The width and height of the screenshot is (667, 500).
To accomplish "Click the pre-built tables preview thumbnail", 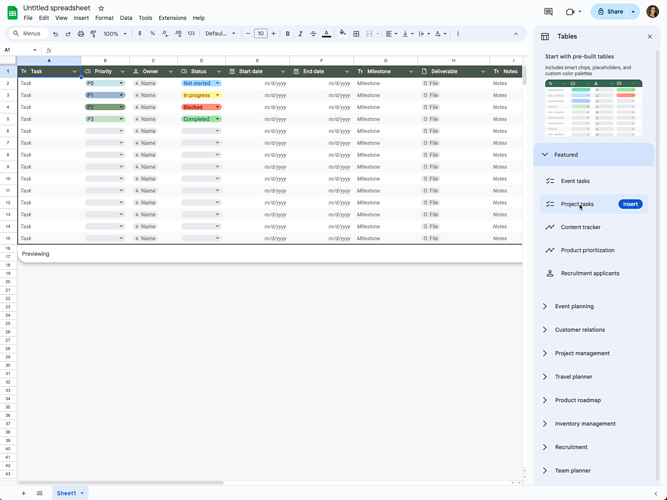I will (593, 108).
